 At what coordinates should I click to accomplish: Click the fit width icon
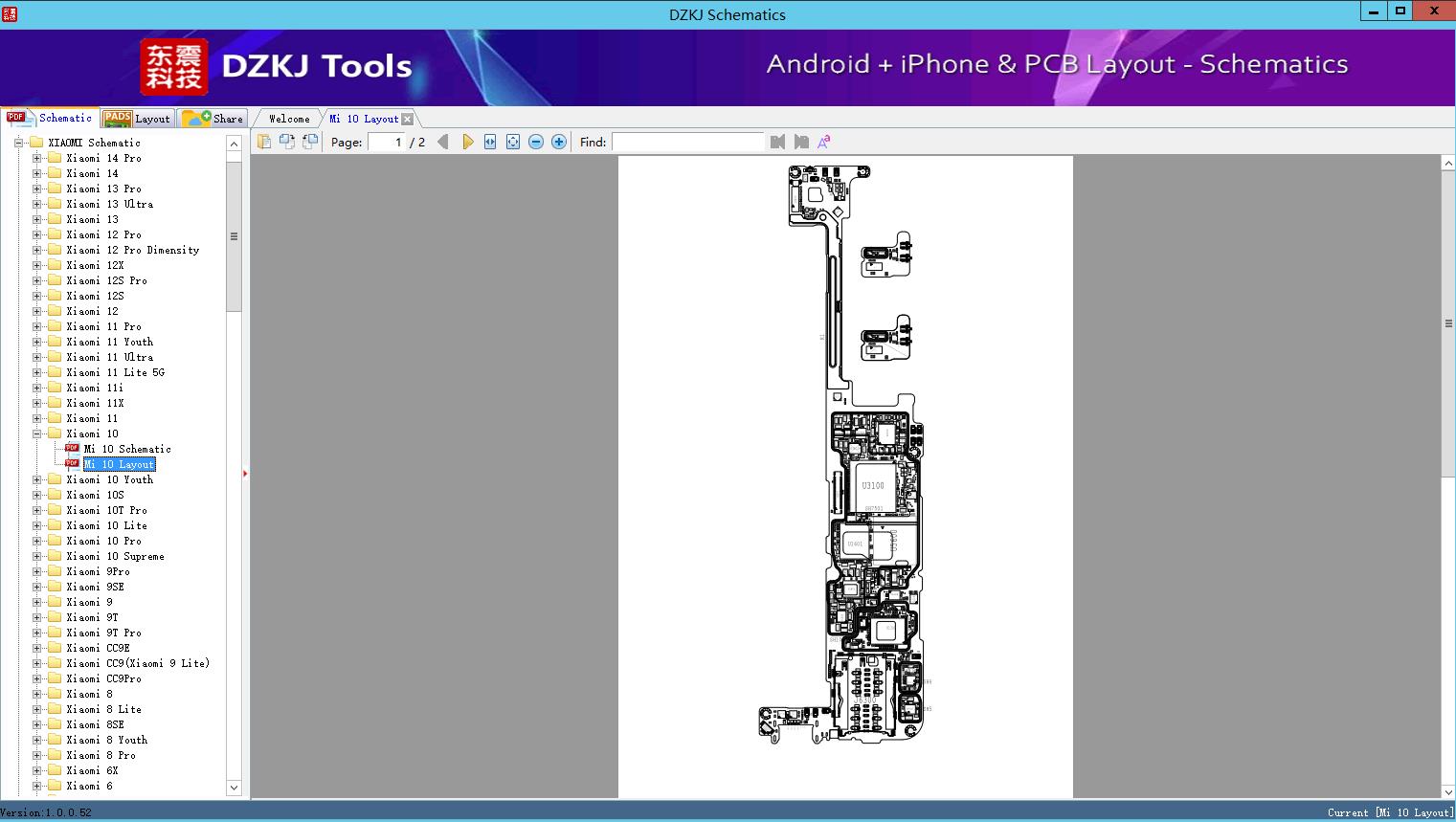(490, 142)
